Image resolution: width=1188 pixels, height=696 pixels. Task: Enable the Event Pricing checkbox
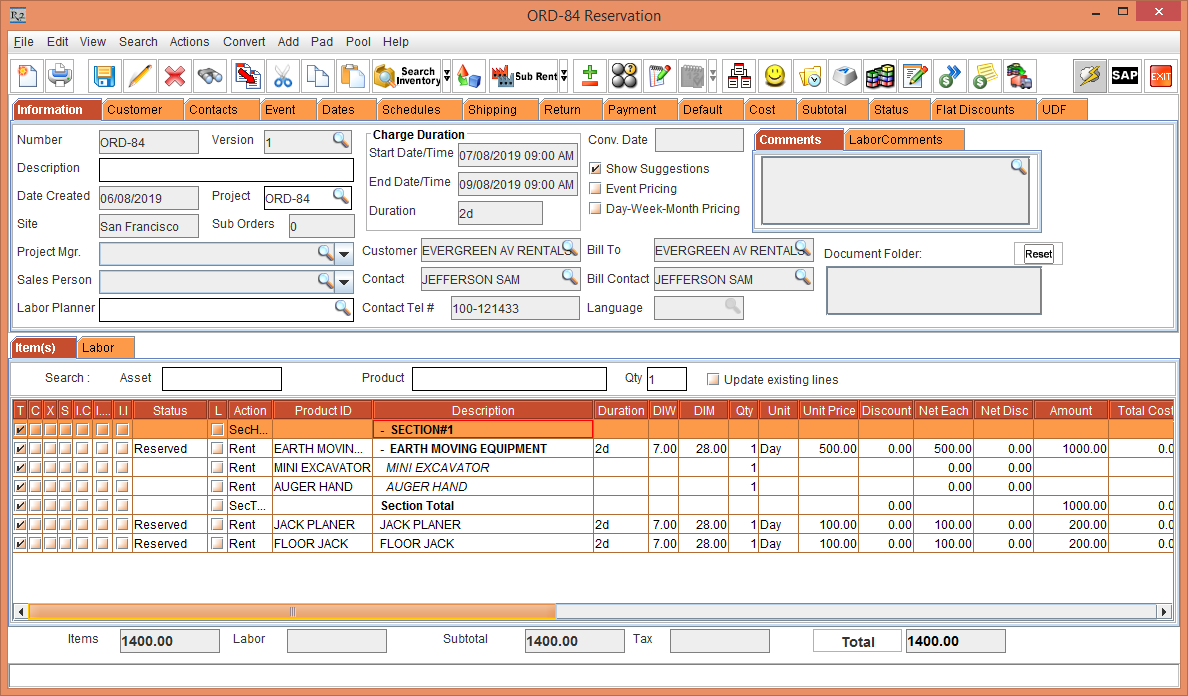pos(596,189)
